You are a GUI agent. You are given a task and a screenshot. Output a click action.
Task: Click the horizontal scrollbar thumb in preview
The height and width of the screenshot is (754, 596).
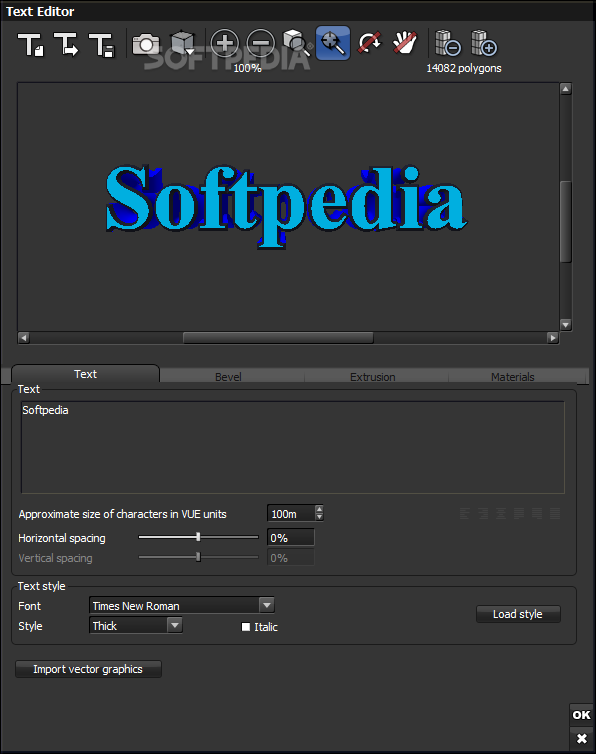278,338
